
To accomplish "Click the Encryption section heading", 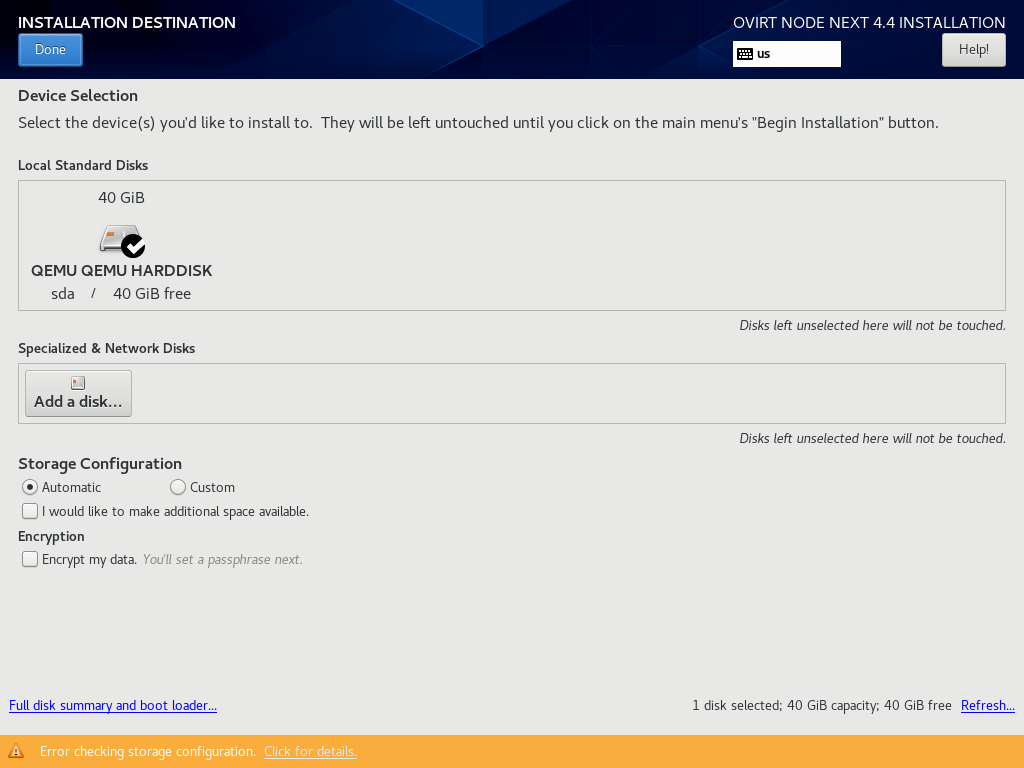I will (x=51, y=536).
